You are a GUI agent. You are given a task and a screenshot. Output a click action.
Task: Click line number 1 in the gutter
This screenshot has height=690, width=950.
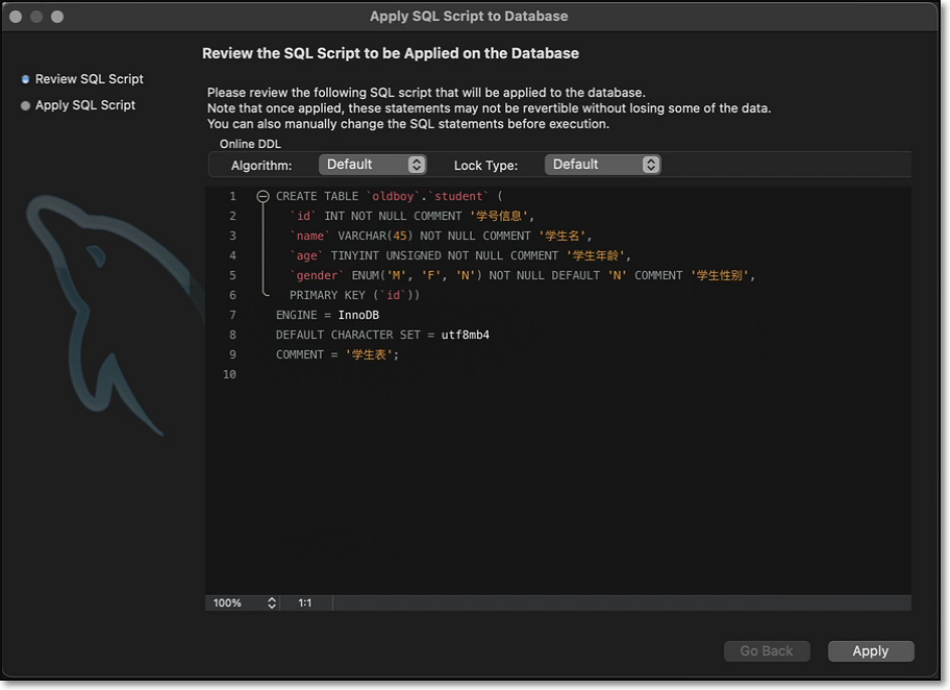[x=232, y=197]
